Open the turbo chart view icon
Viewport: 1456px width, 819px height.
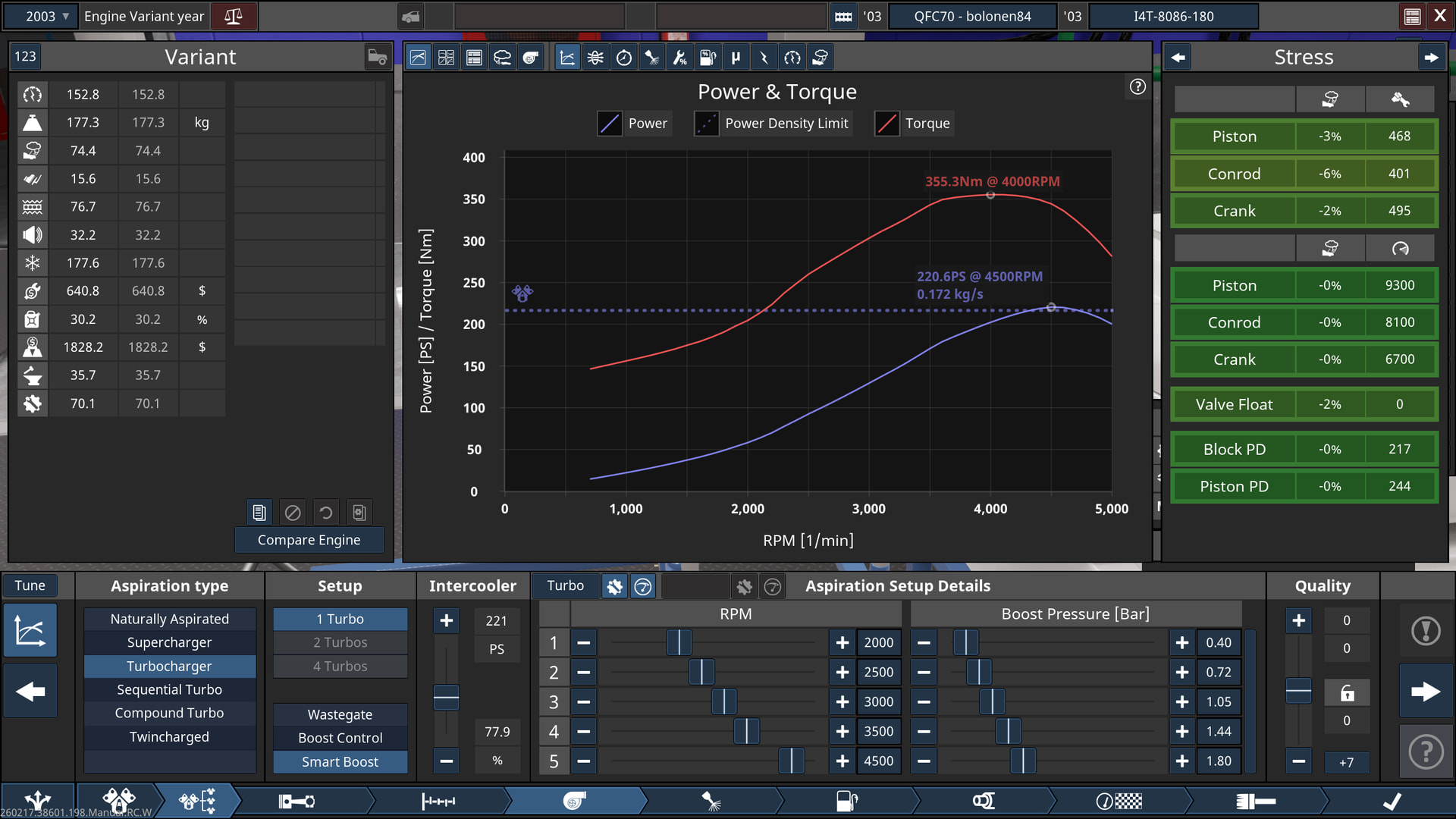tap(530, 58)
